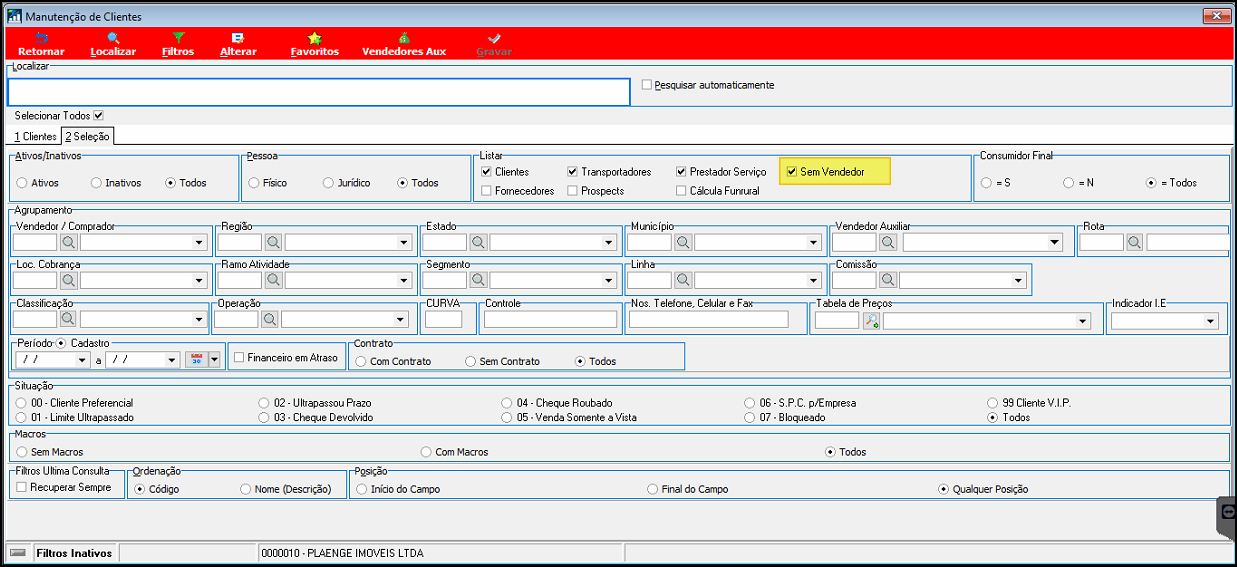Click the Rota lookup magnifier

click(1134, 242)
